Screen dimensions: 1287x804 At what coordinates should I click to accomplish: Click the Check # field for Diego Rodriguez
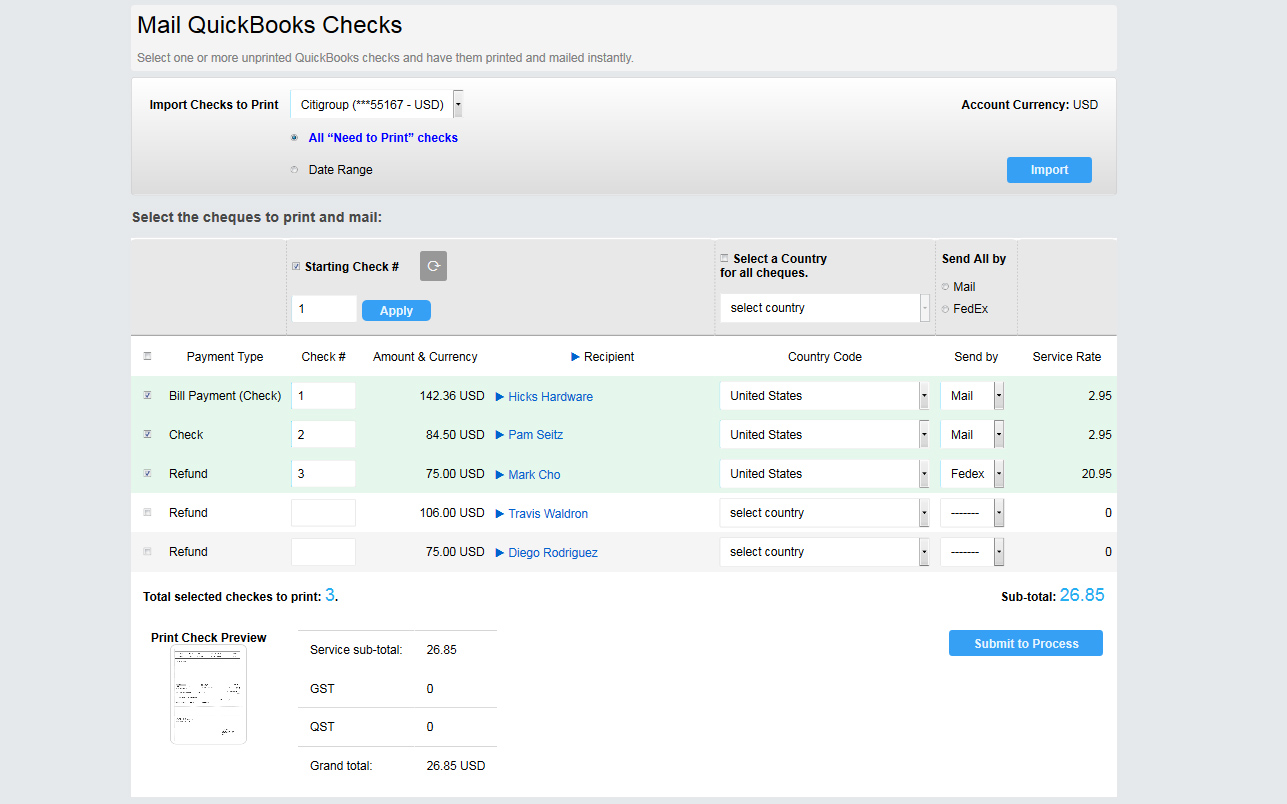click(323, 552)
